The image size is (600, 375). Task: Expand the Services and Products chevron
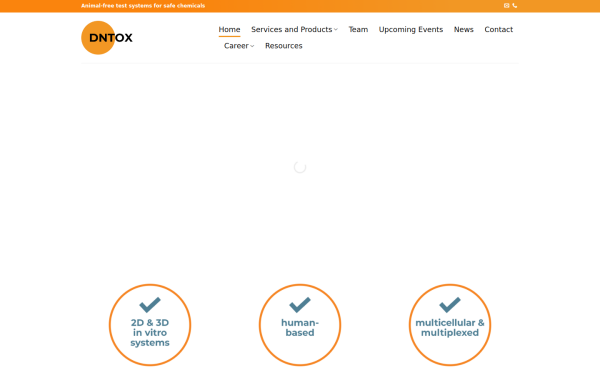coord(336,29)
